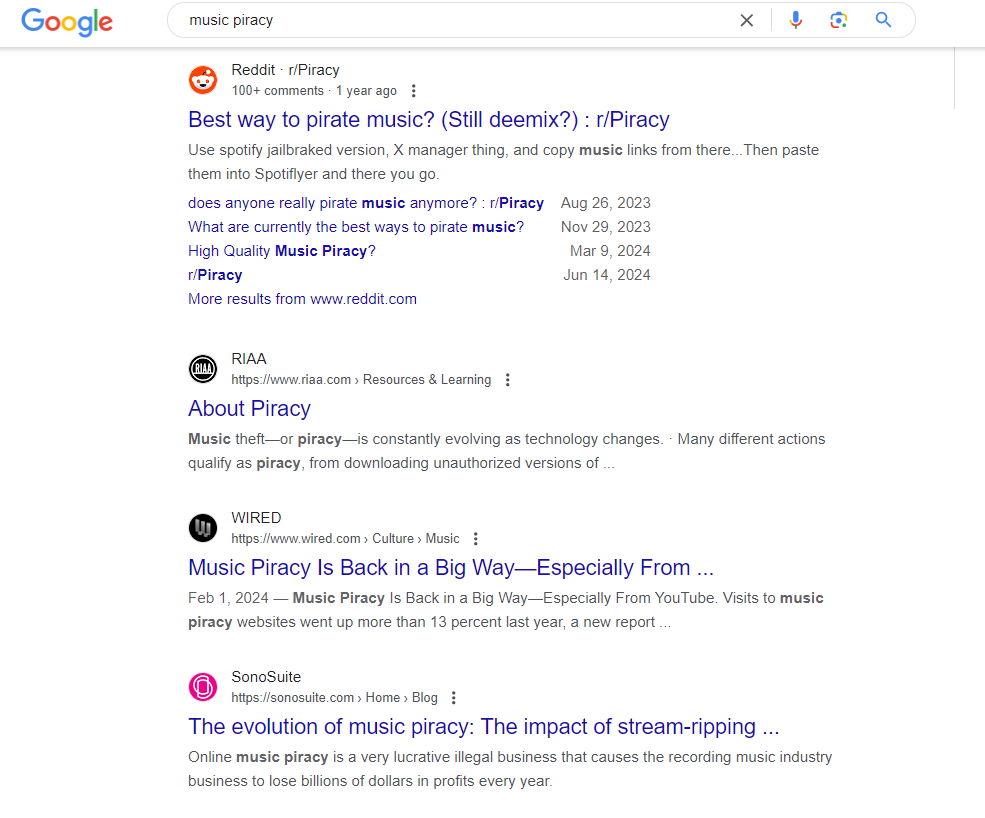The width and height of the screenshot is (985, 818).
Task: Open the three-dot menu for the WIRED result
Action: tap(476, 539)
